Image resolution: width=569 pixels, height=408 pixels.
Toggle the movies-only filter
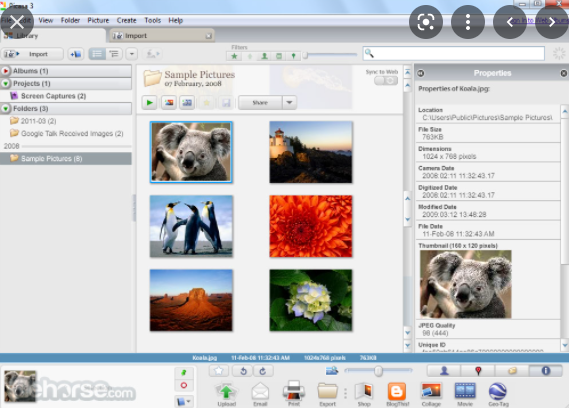click(279, 56)
